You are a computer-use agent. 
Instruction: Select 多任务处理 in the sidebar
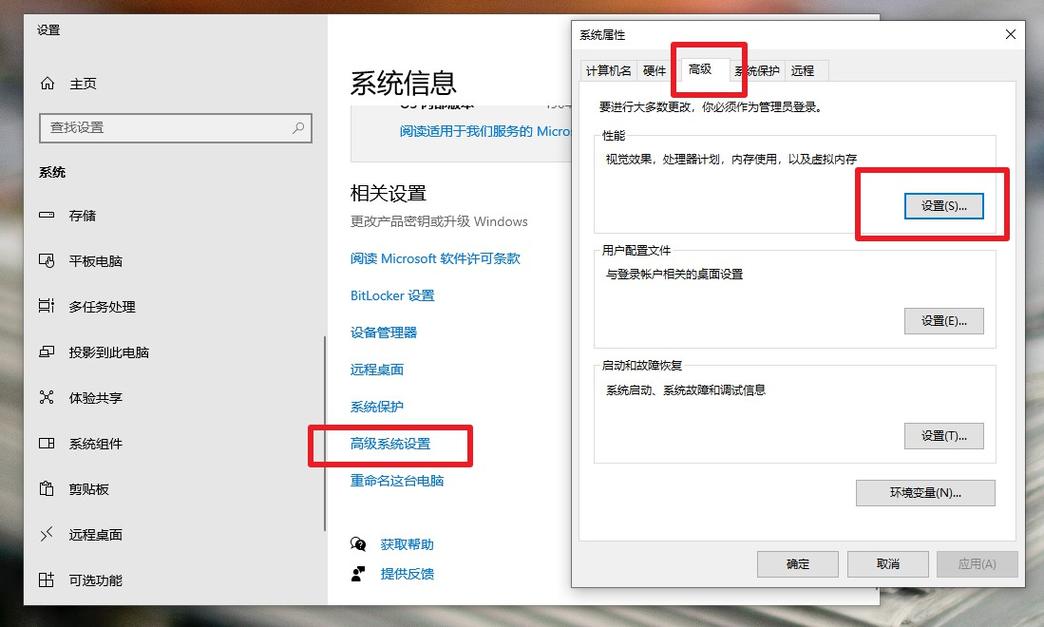[x=102, y=307]
